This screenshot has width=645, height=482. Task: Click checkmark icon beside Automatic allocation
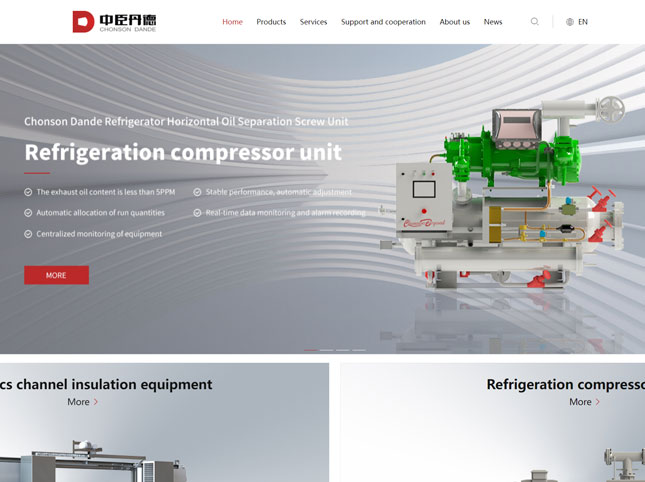click(x=28, y=213)
